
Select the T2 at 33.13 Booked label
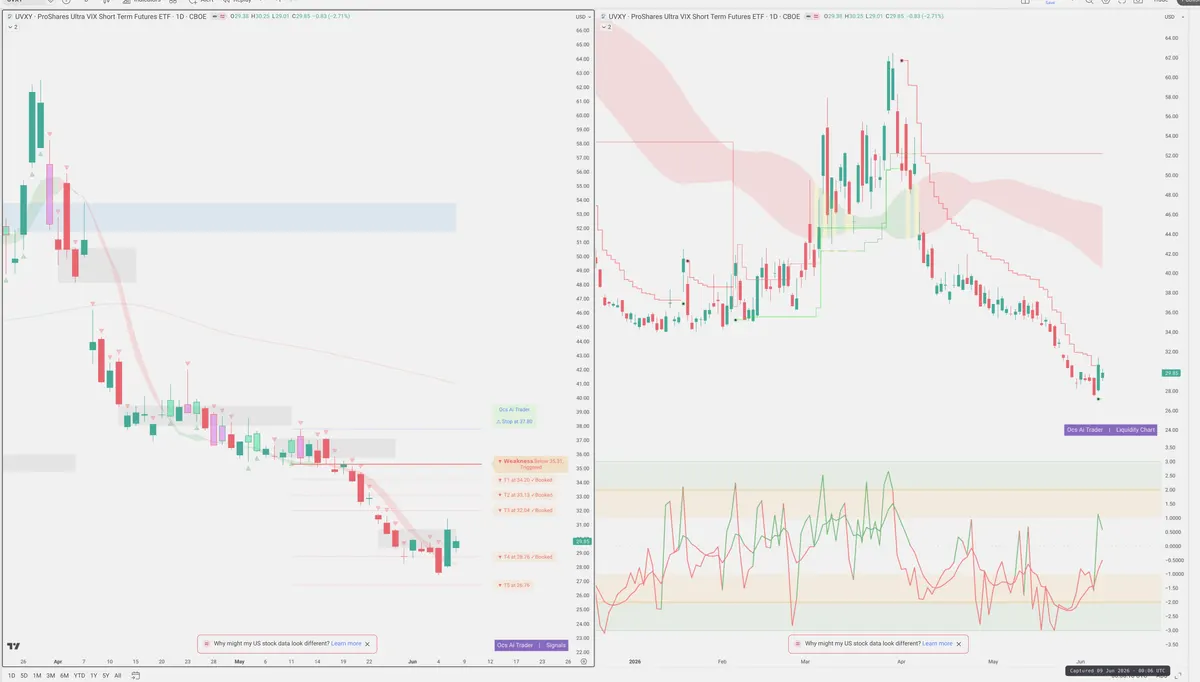click(x=524, y=495)
